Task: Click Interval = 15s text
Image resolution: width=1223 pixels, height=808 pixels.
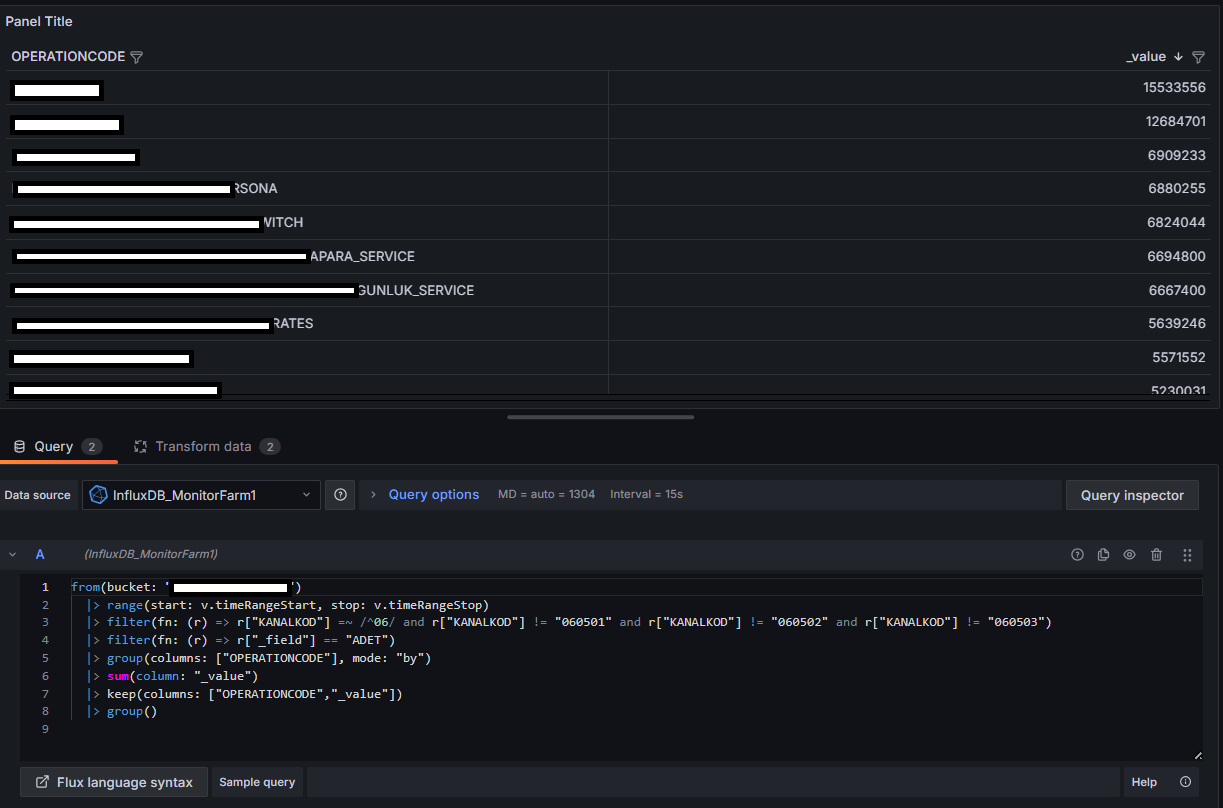Action: [646, 494]
